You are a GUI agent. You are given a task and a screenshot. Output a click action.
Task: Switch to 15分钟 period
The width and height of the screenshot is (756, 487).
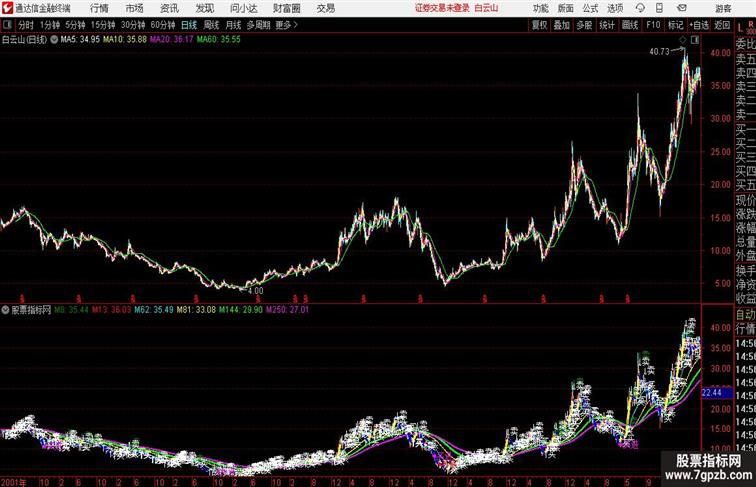[103, 25]
